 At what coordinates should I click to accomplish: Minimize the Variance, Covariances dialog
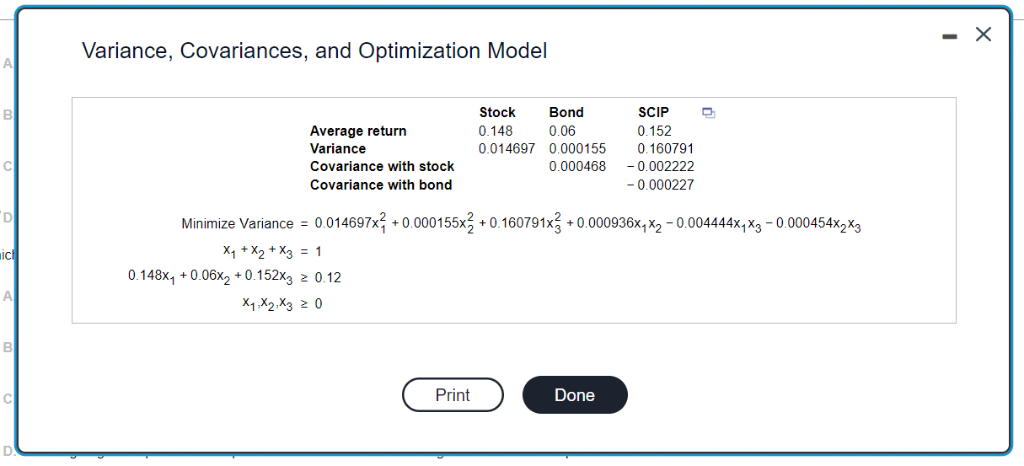tap(950, 36)
